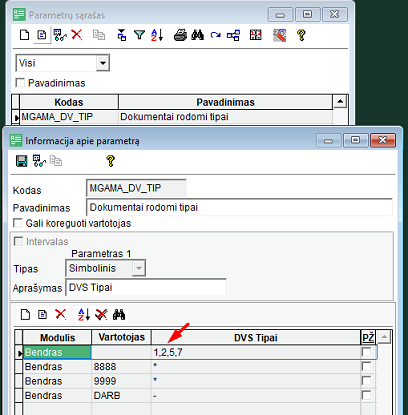Check the PŽ box for user 8888
Viewport: 408px width, 415px height.
click(366, 367)
